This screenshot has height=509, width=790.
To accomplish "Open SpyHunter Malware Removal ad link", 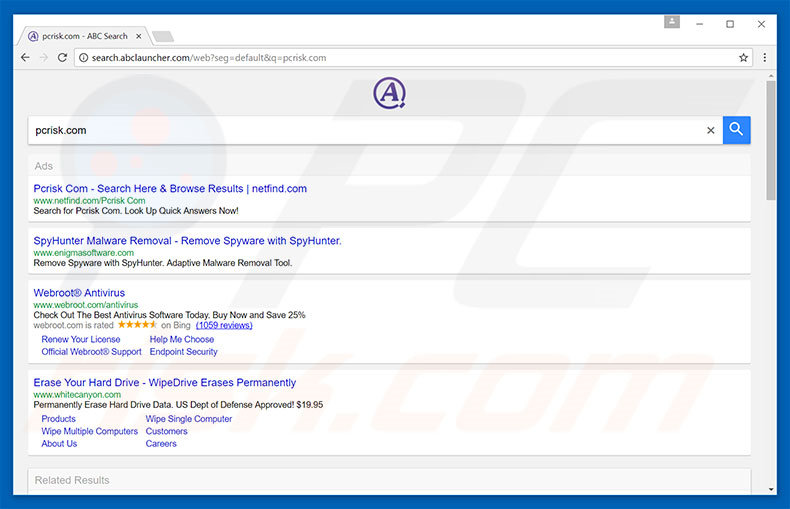I will pyautogui.click(x=187, y=241).
